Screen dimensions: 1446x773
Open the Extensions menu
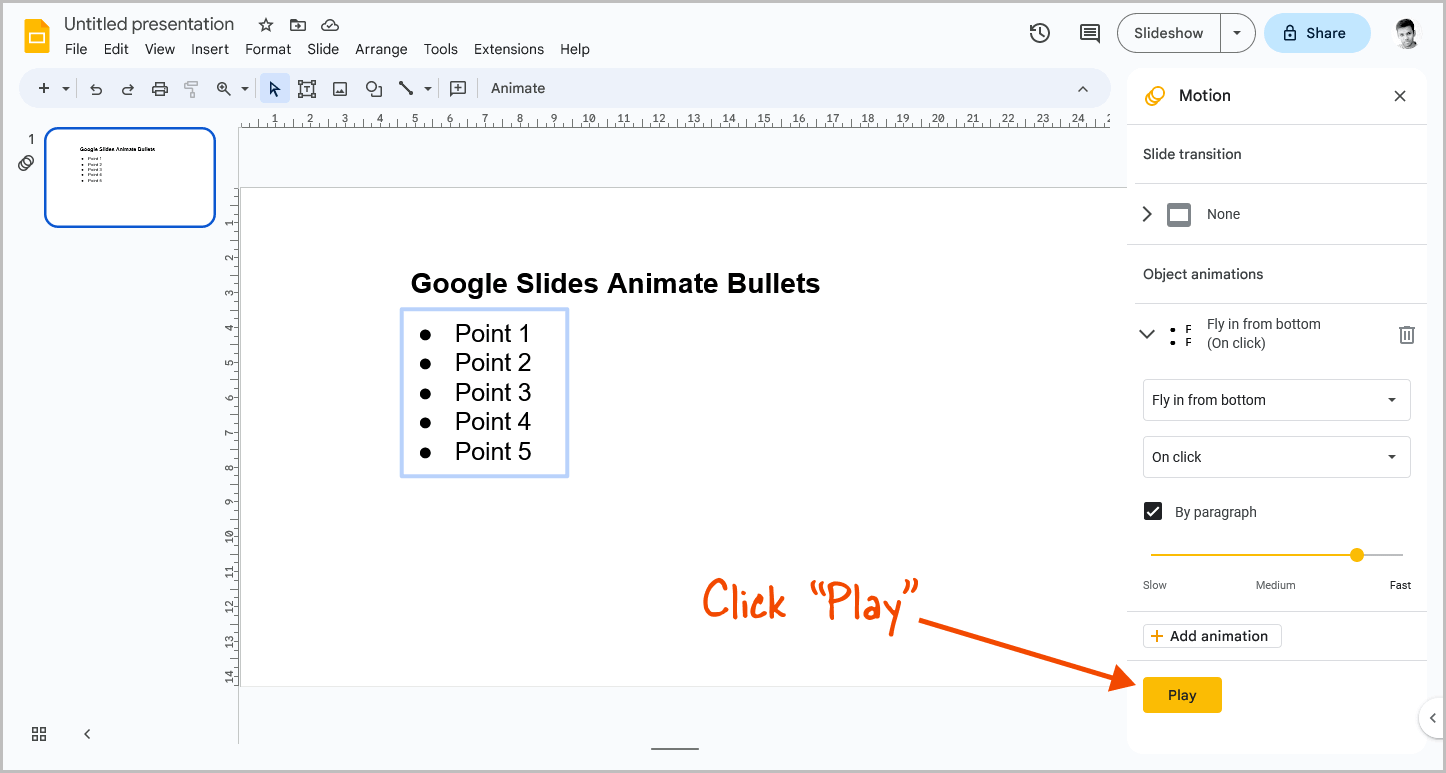coord(508,49)
